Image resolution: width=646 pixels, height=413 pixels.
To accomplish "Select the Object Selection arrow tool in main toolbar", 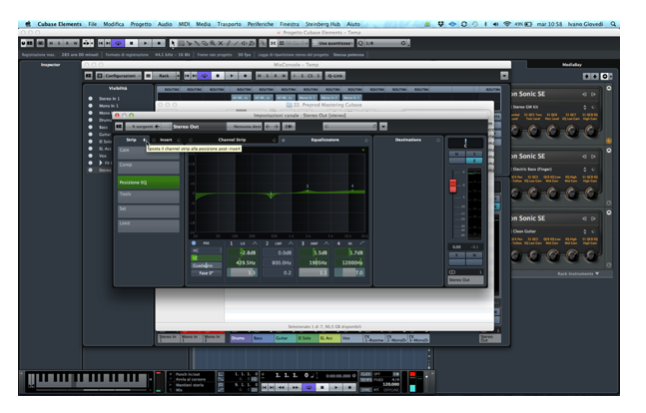I will [x=173, y=43].
